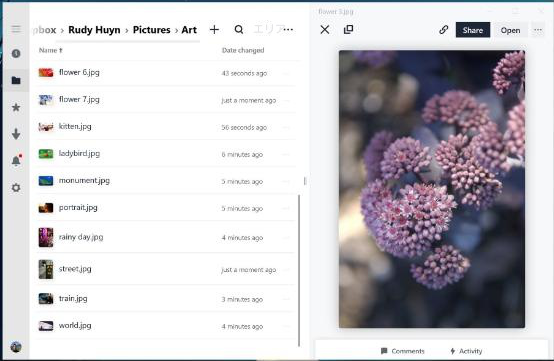Select the rainy day.jpg file

coord(165,237)
